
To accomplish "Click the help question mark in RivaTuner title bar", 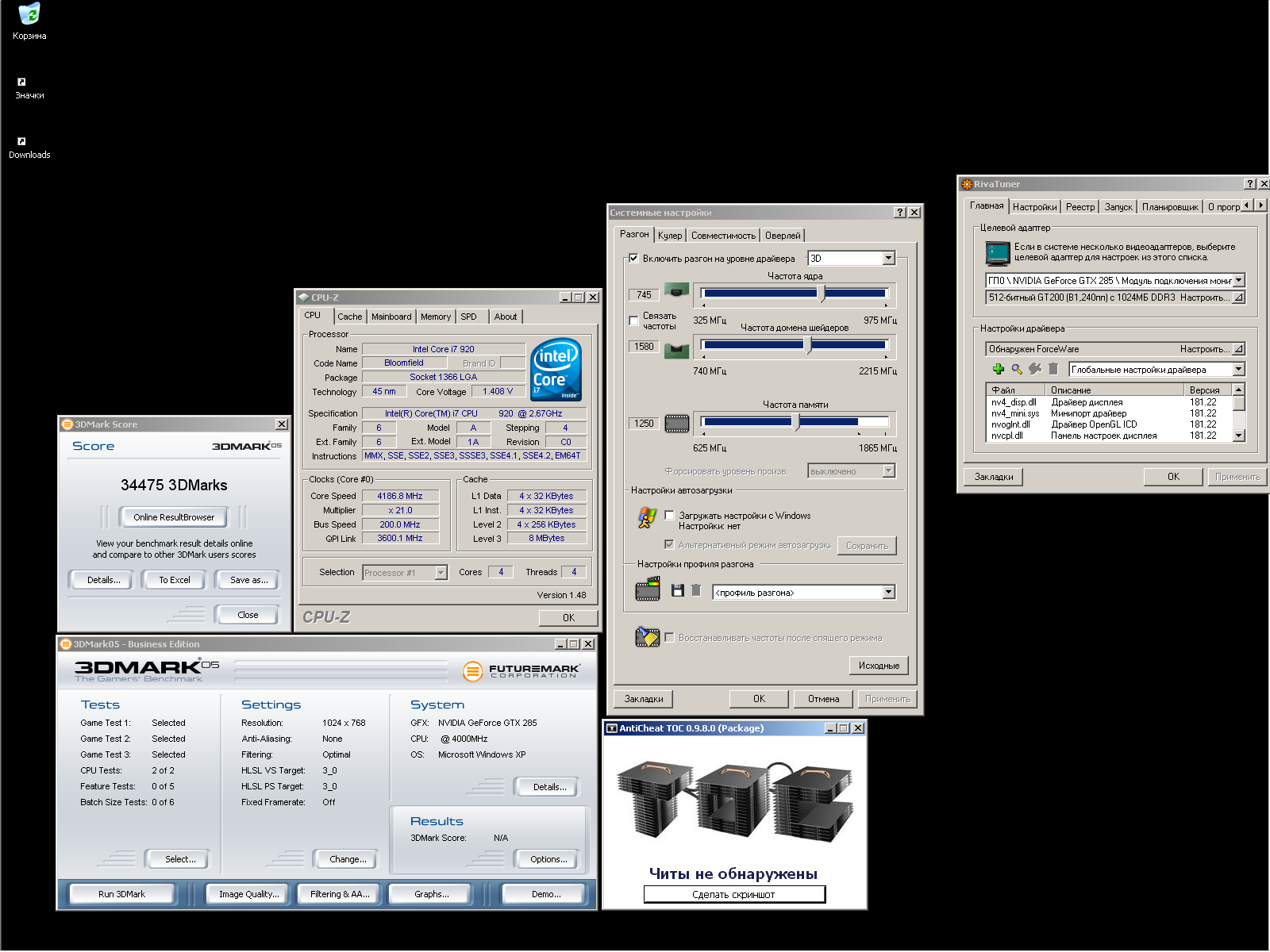I will pos(1249,184).
